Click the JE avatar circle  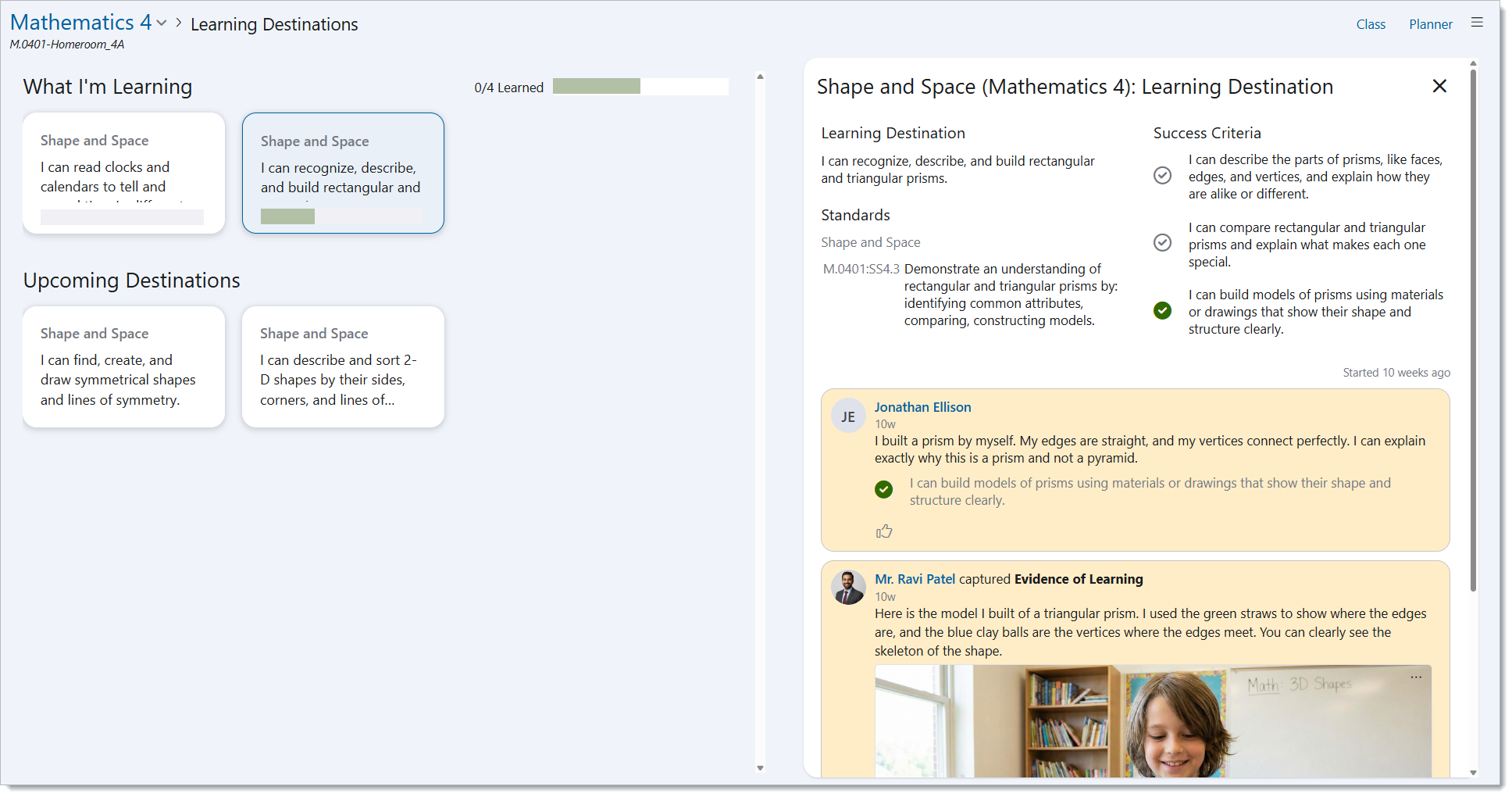(847, 416)
